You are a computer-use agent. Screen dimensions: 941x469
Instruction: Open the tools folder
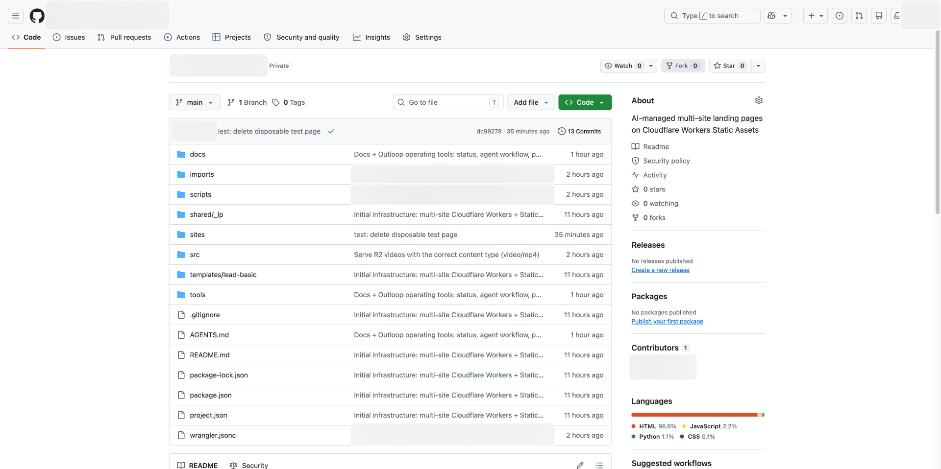pos(197,295)
